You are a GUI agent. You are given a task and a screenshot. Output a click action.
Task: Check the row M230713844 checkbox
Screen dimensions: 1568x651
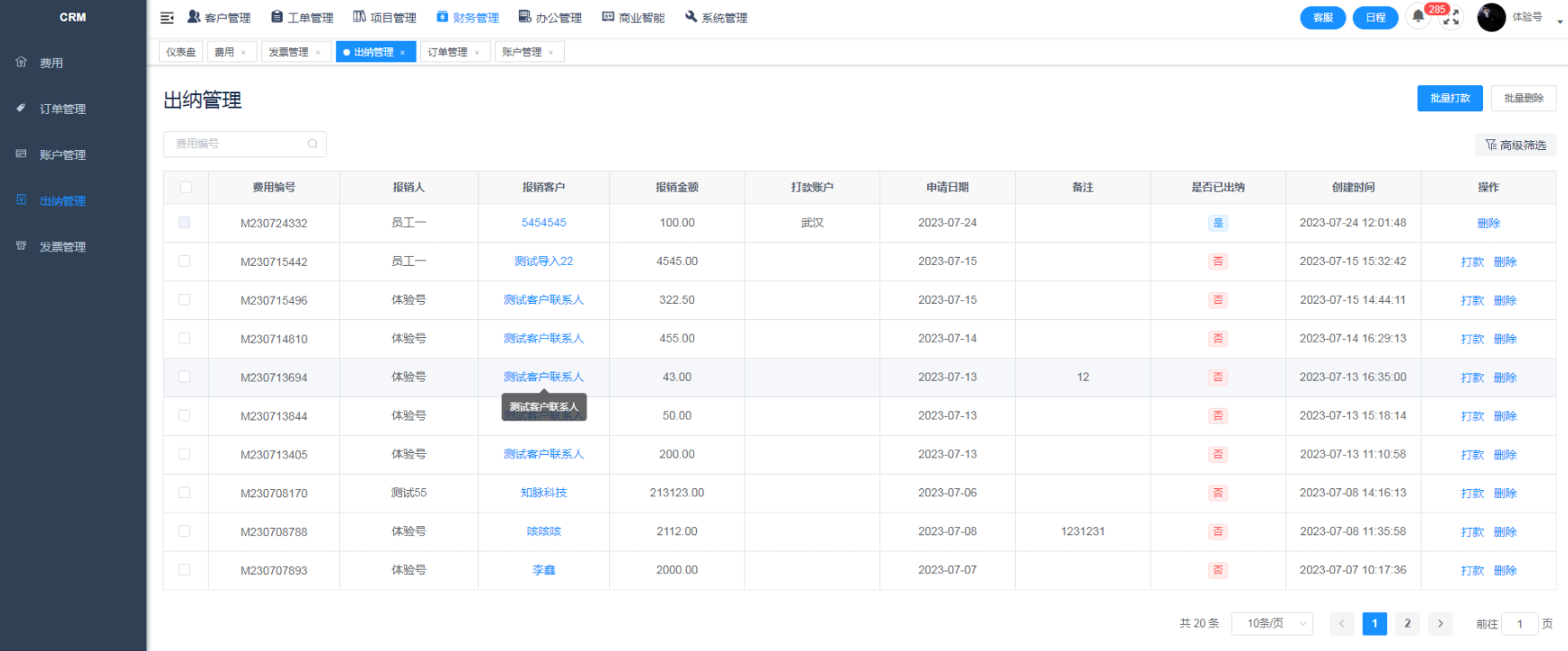pos(184,415)
